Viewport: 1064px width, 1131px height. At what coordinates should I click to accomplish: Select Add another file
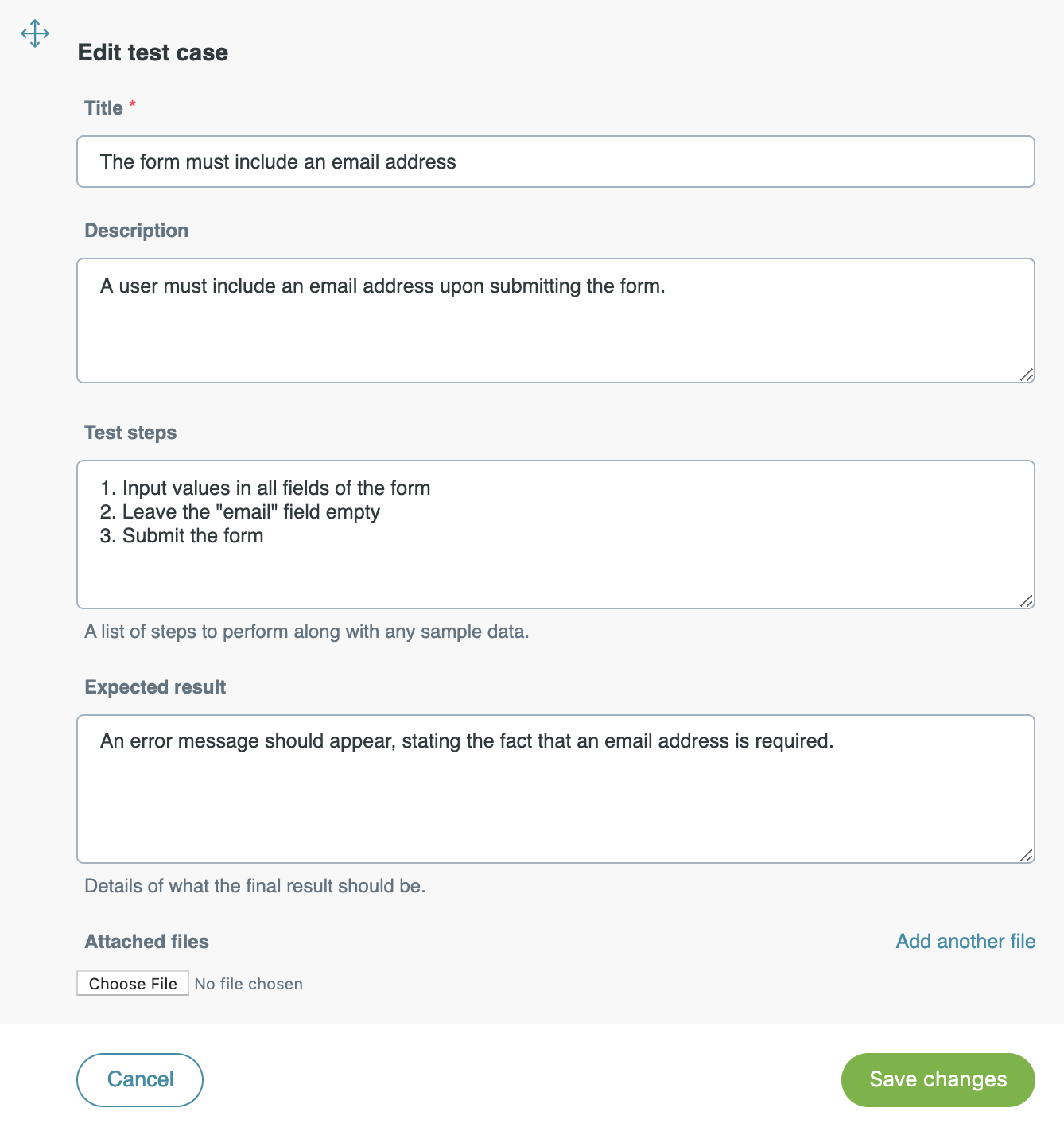point(965,941)
